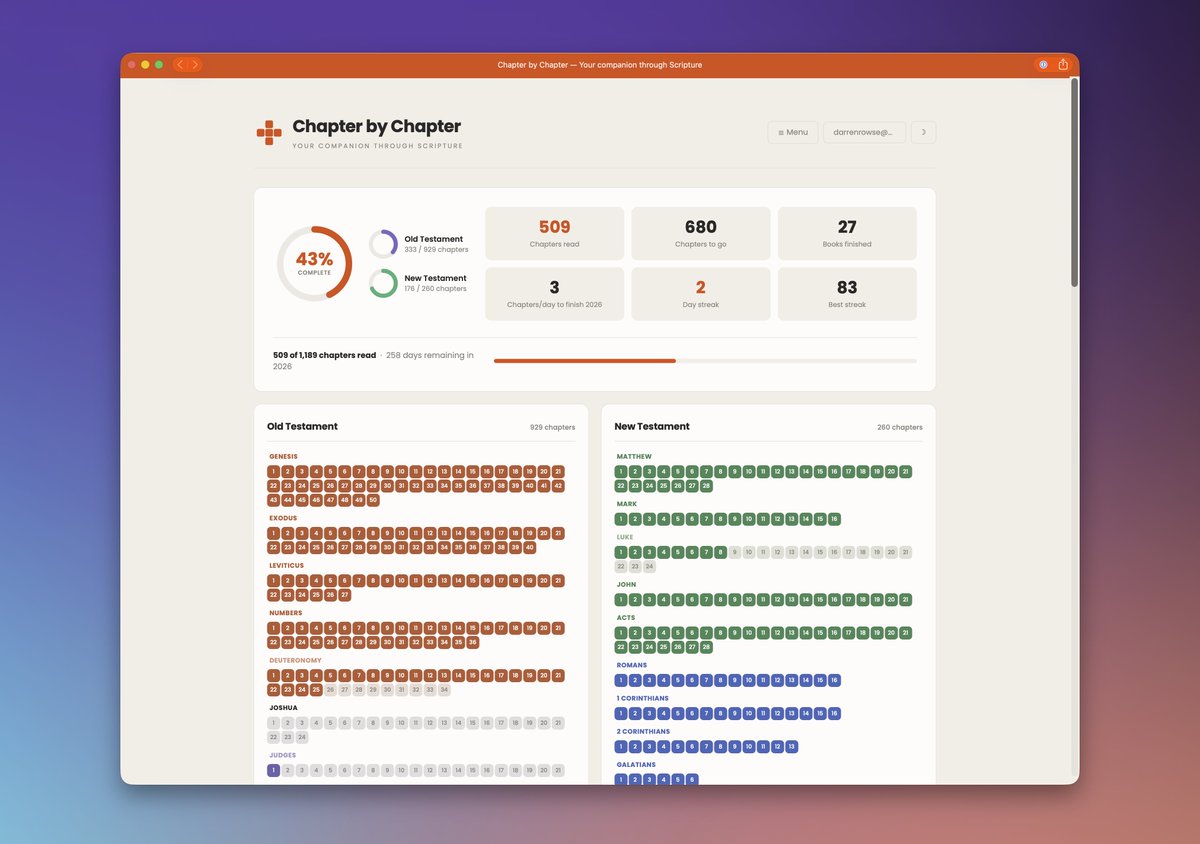This screenshot has height=844, width=1200.
Task: Toggle Deuteronomy chapter 25
Action: (316, 690)
